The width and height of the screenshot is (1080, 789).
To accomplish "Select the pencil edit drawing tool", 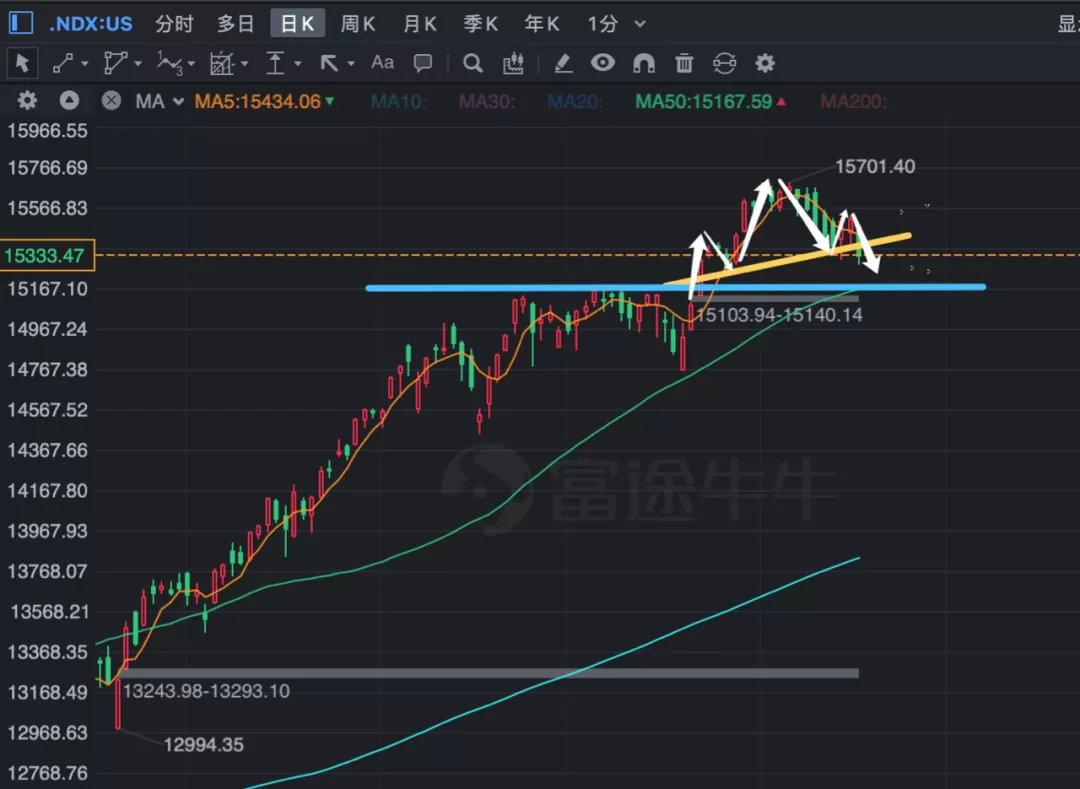I will click(563, 63).
